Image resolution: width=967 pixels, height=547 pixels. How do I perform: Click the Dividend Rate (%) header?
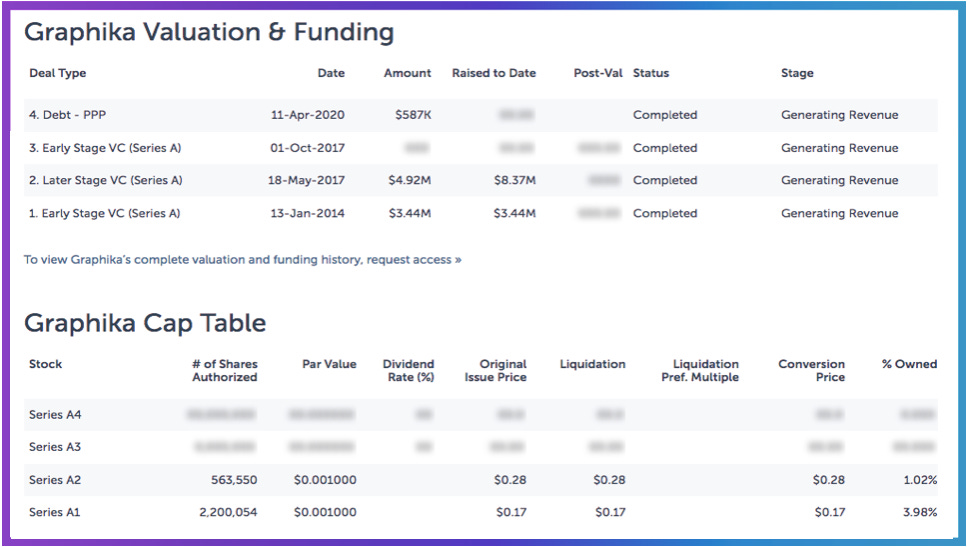pyautogui.click(x=408, y=371)
